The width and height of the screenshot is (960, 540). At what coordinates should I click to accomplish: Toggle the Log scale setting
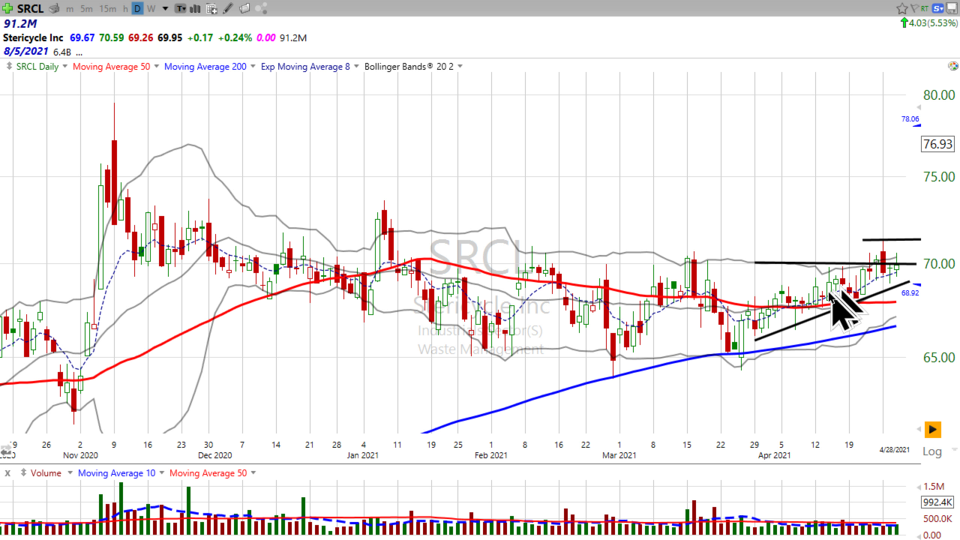932,451
